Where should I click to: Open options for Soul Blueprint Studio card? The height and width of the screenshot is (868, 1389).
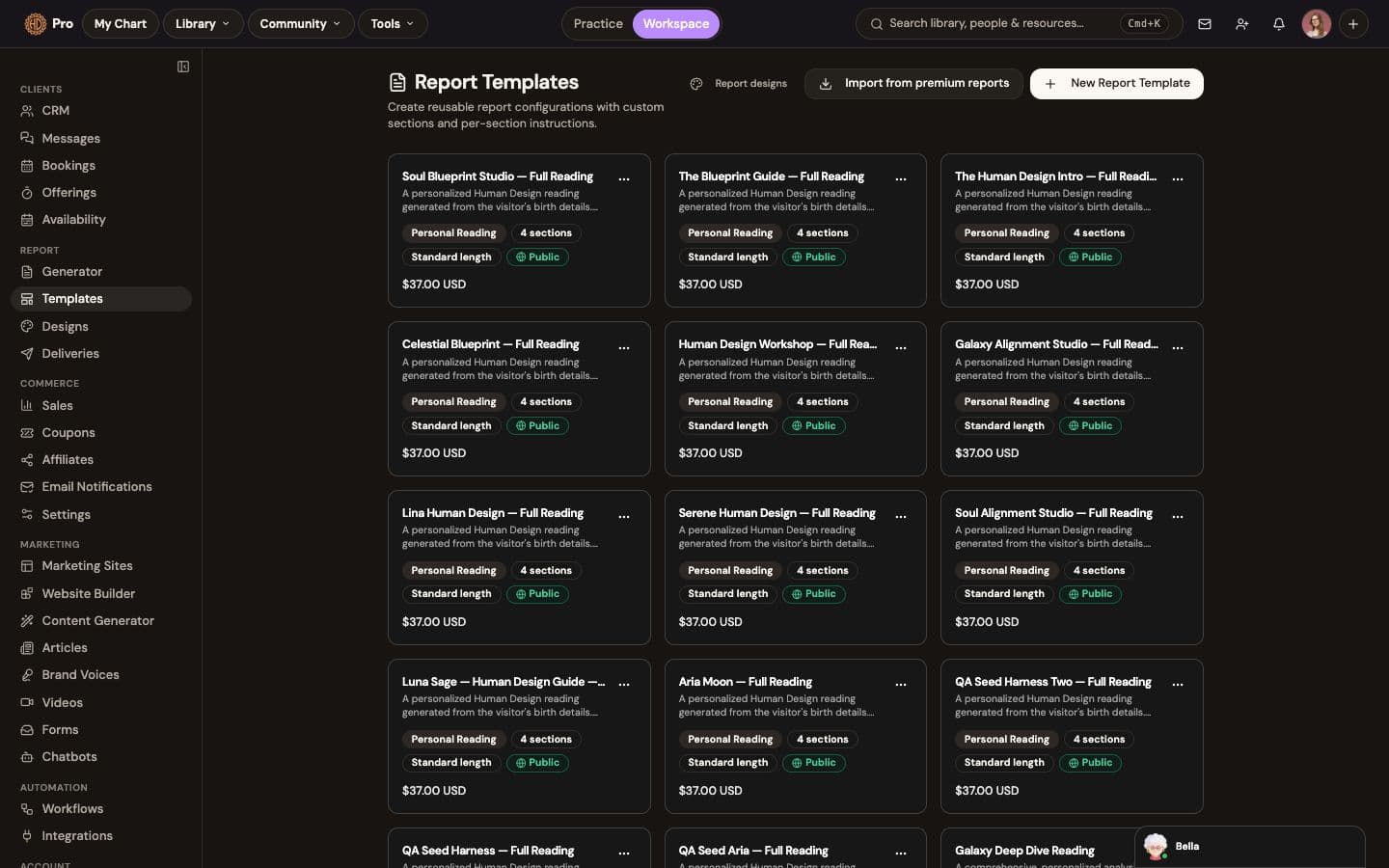tap(624, 178)
